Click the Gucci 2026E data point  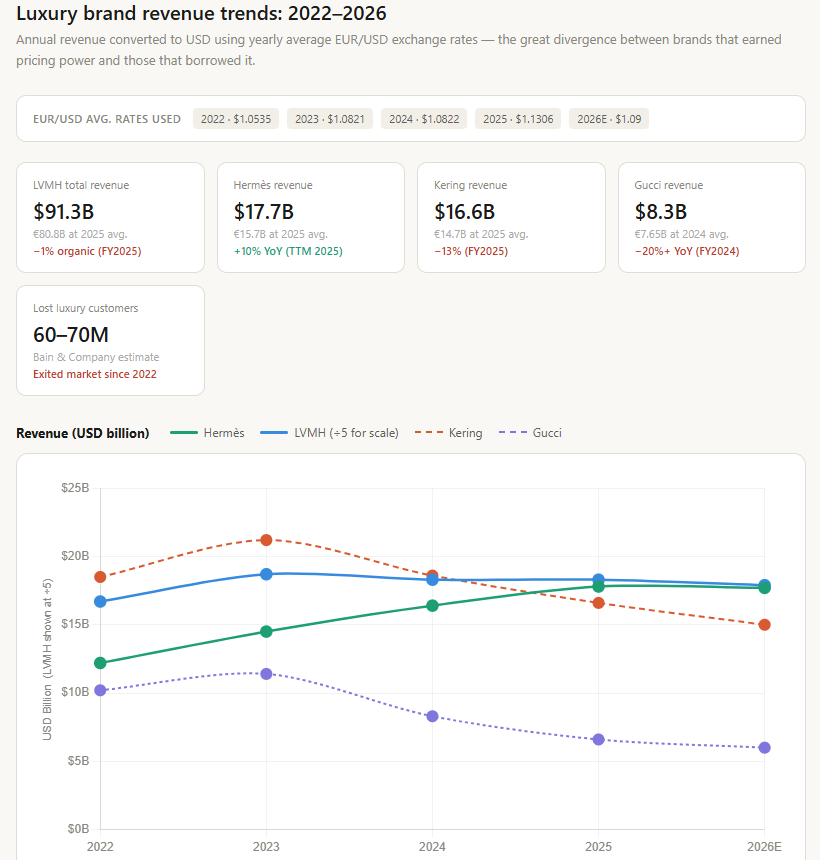(764, 748)
